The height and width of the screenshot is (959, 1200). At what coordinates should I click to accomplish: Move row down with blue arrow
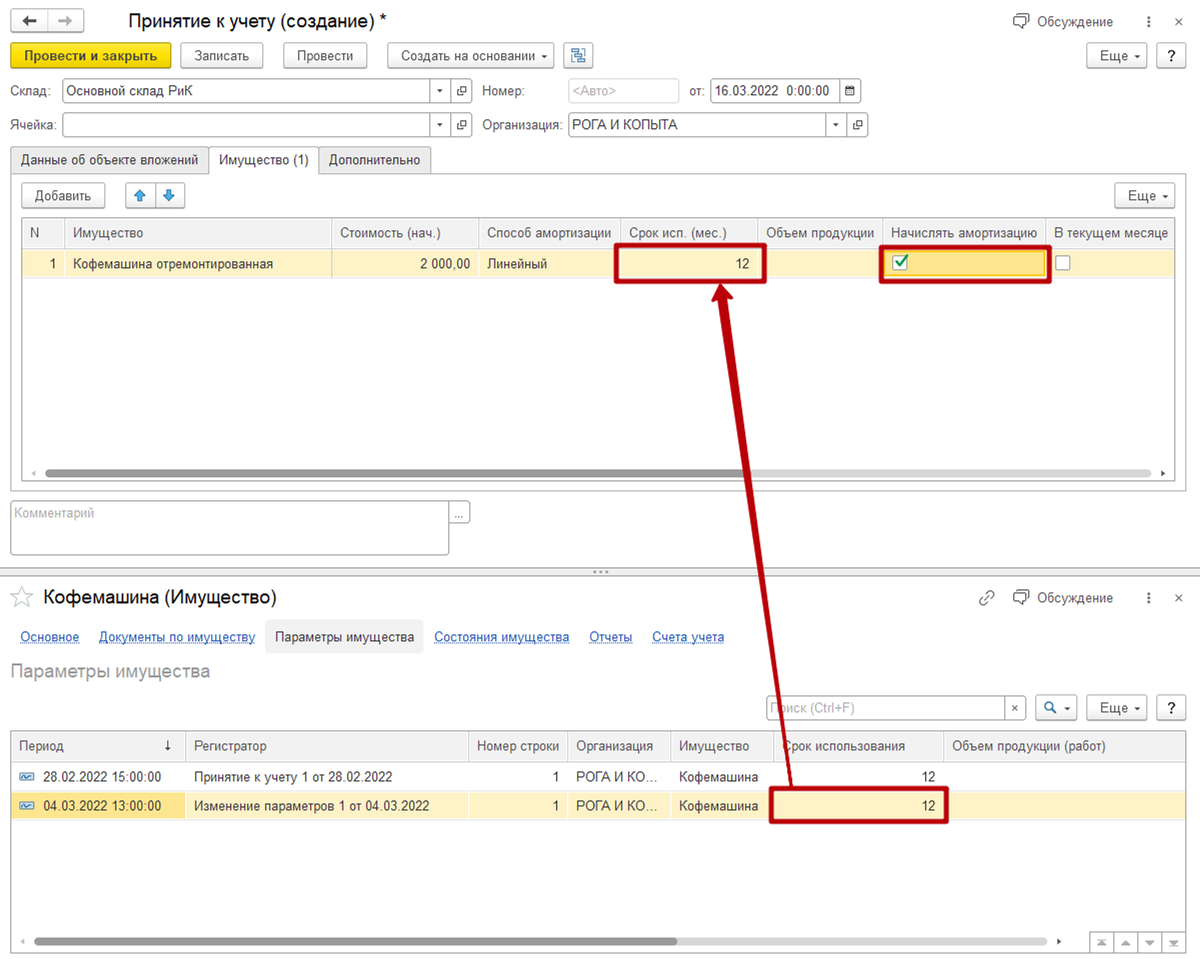tap(169, 196)
